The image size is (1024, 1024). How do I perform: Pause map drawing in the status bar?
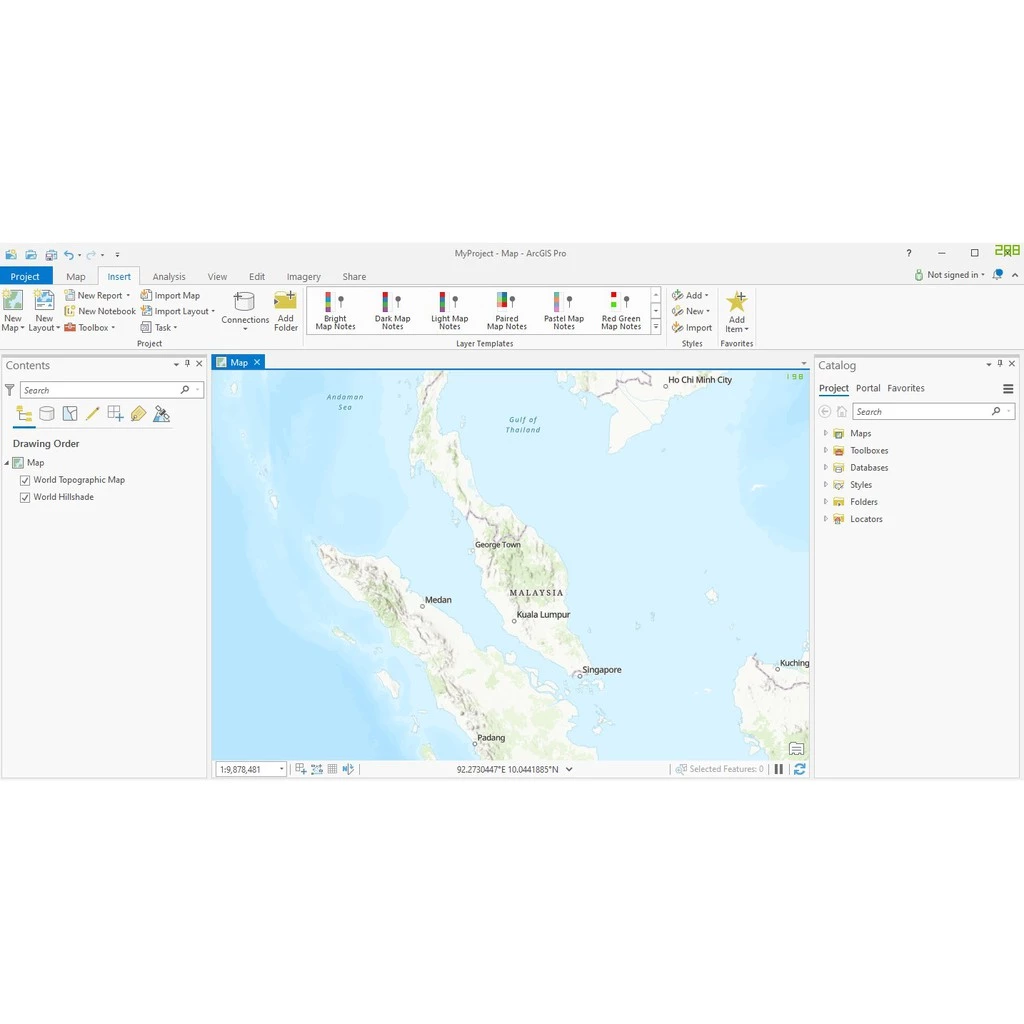pyautogui.click(x=778, y=769)
